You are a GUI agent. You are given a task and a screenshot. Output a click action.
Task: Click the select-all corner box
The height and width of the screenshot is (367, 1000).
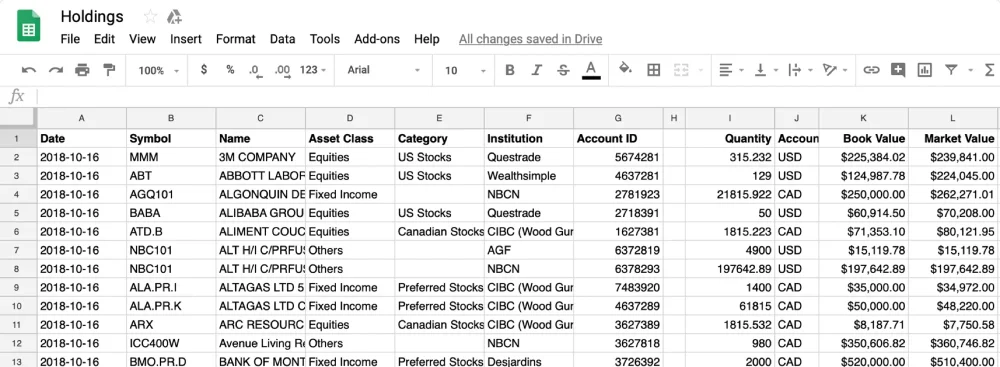18,118
